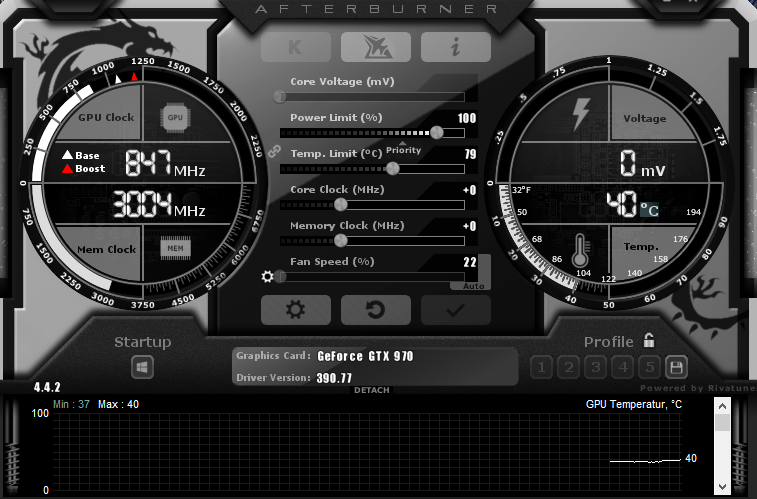Click the Fan Speed slider track
757x499 pixels.
click(x=372, y=277)
